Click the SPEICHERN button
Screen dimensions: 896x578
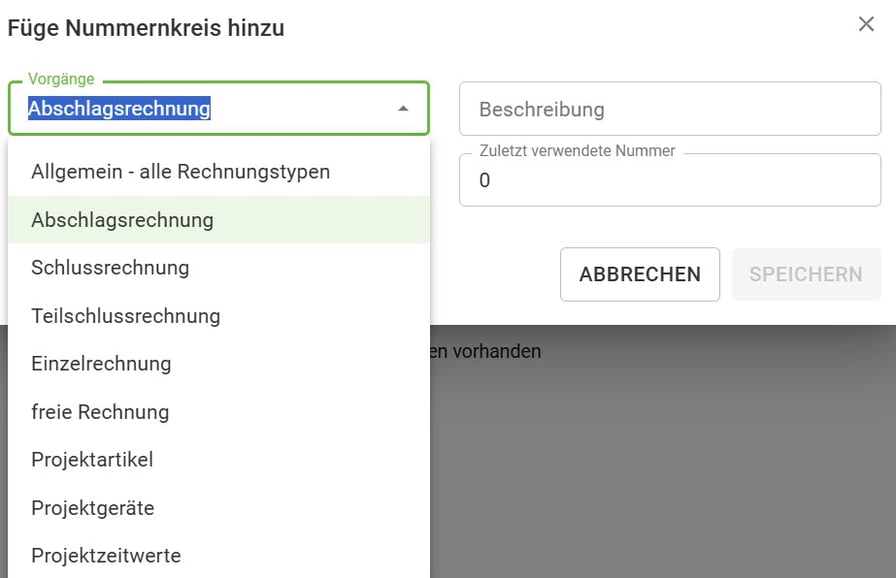point(806,274)
